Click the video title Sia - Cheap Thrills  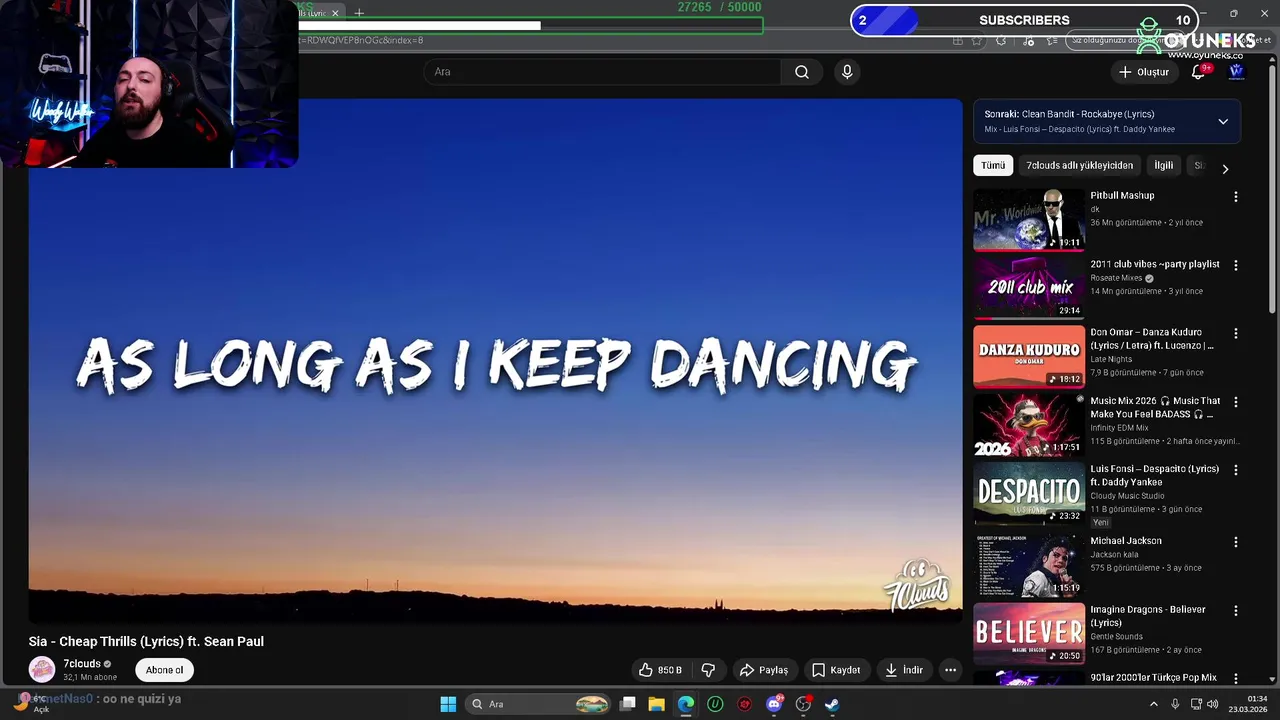146,641
